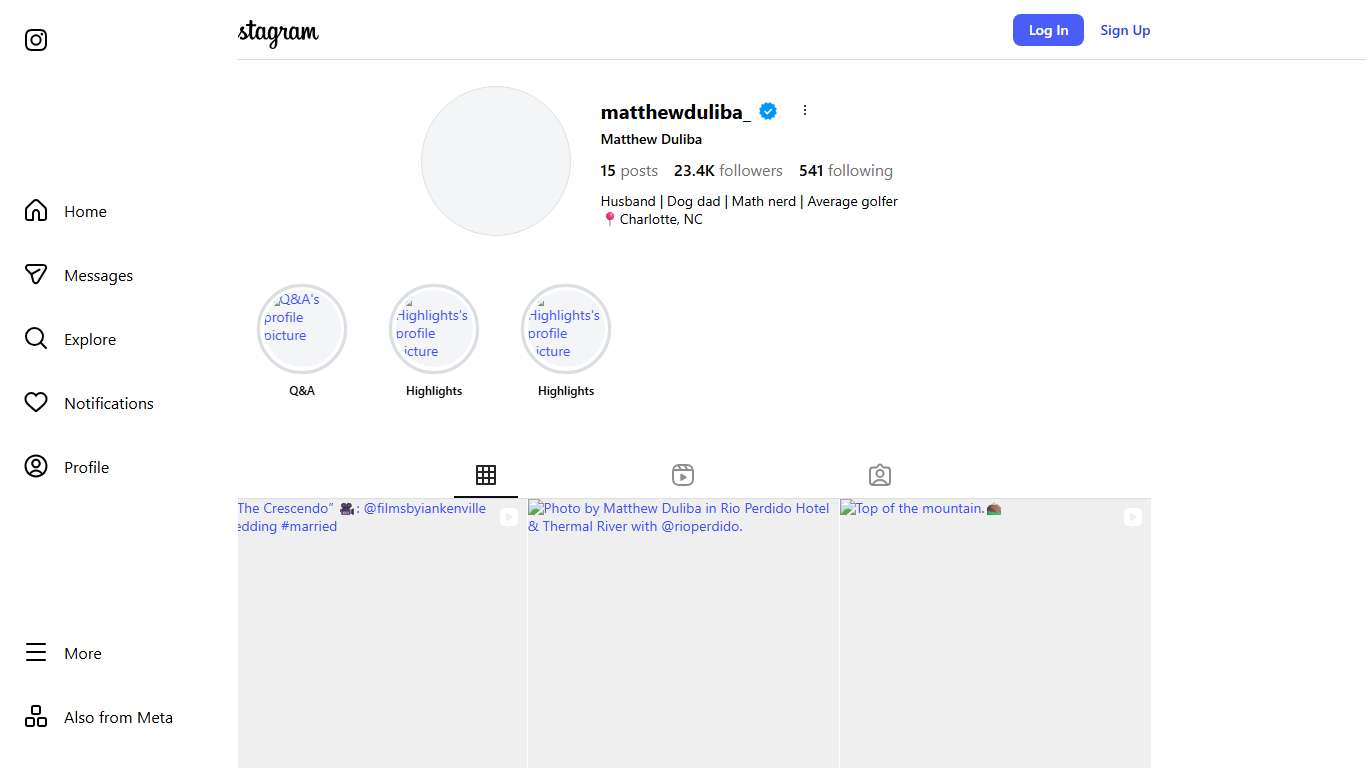Expand the More menu in sidebar
1366x768 pixels.
pos(35,653)
